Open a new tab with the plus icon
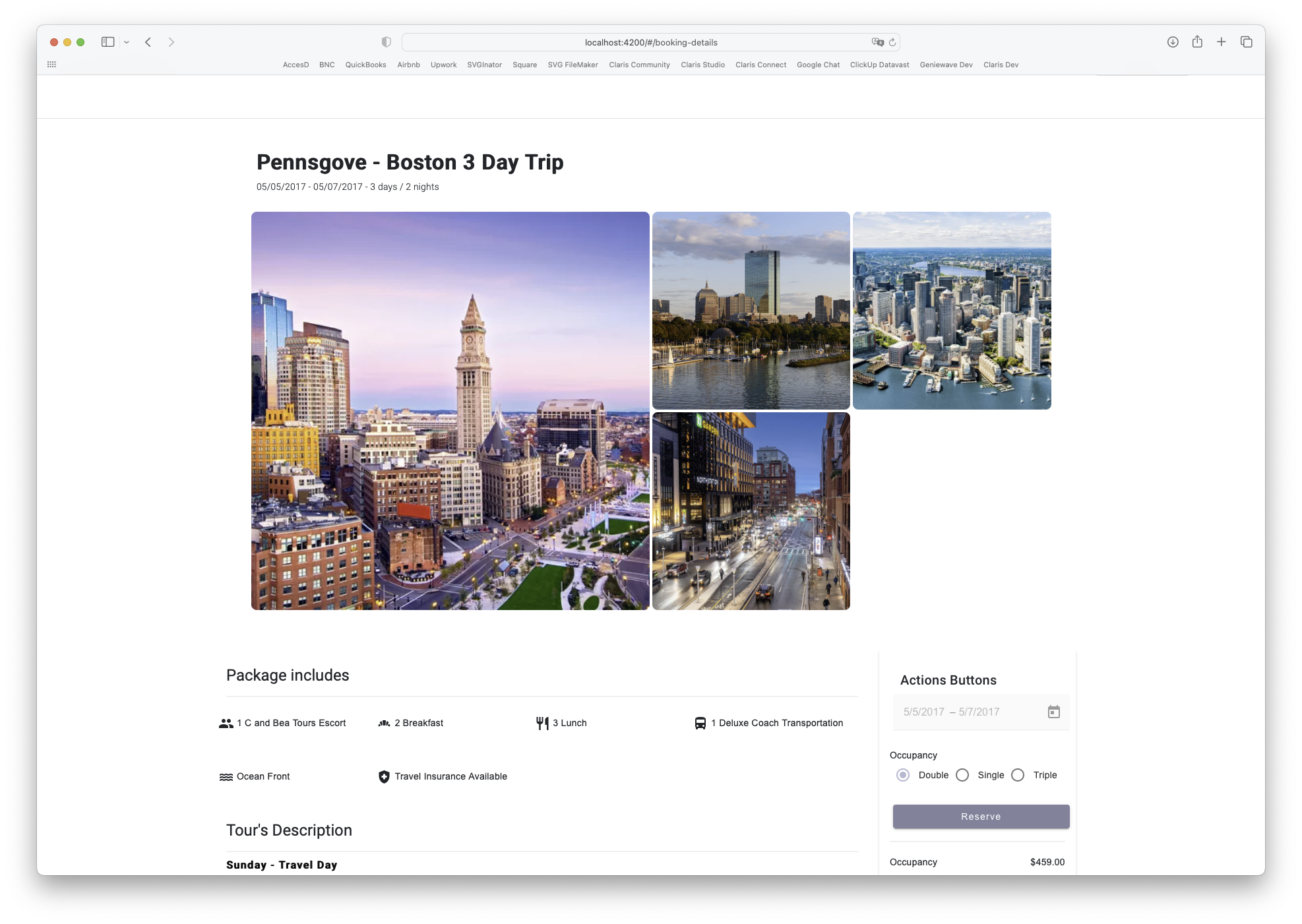 click(x=1222, y=42)
